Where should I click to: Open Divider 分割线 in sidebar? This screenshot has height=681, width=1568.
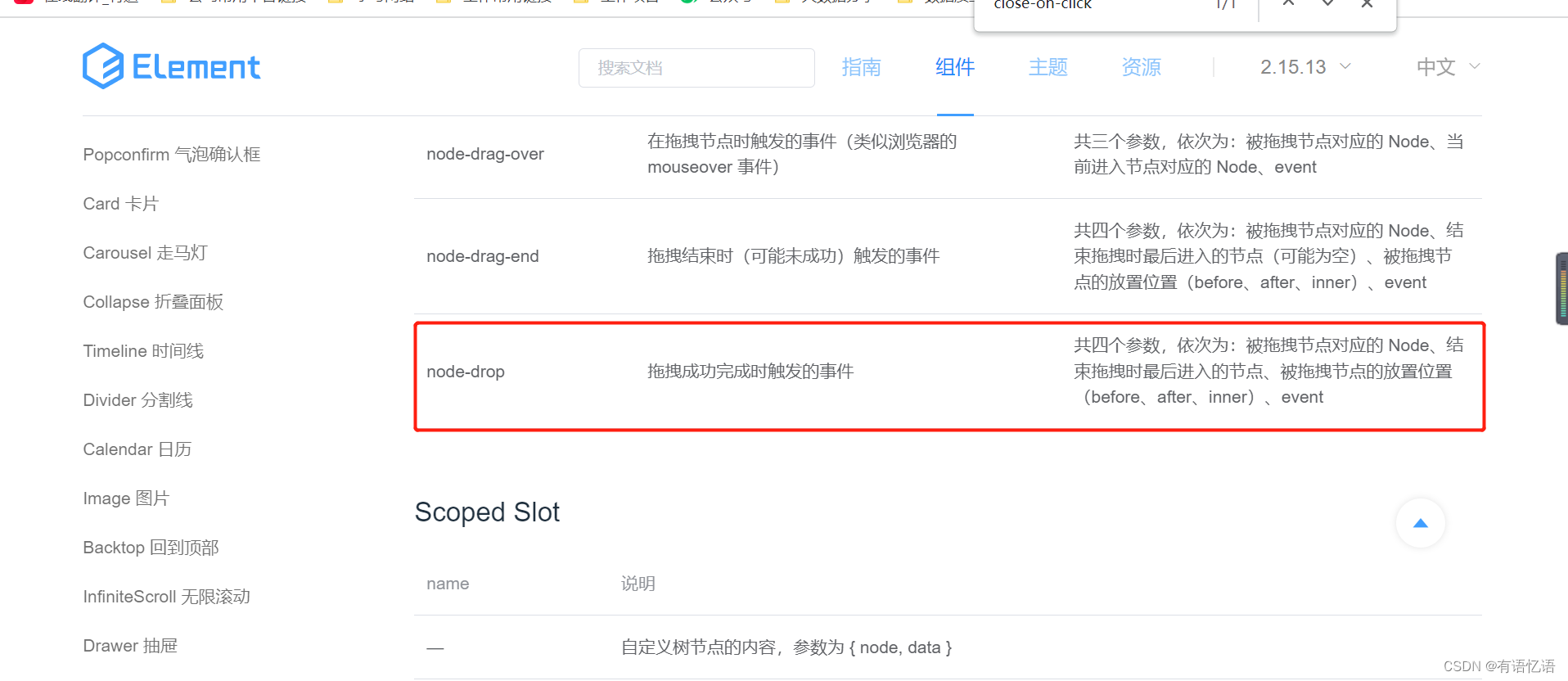(138, 400)
